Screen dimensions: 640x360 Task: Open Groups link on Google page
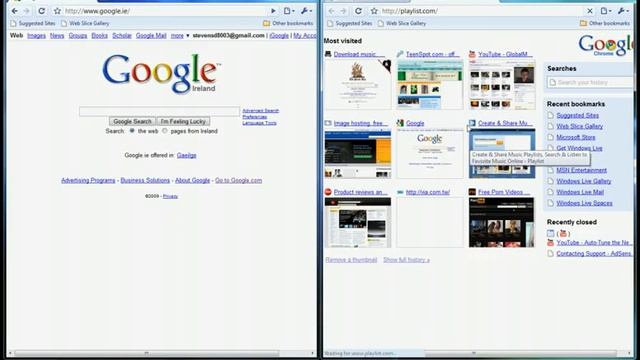point(78,36)
